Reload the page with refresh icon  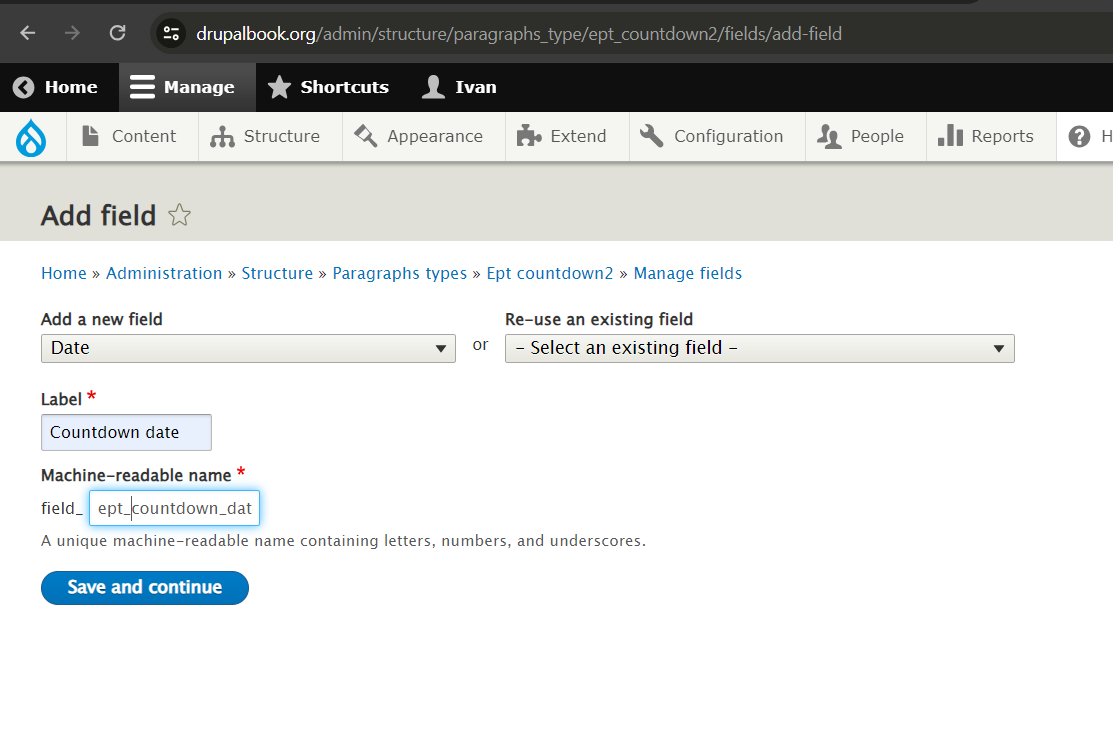(x=117, y=33)
